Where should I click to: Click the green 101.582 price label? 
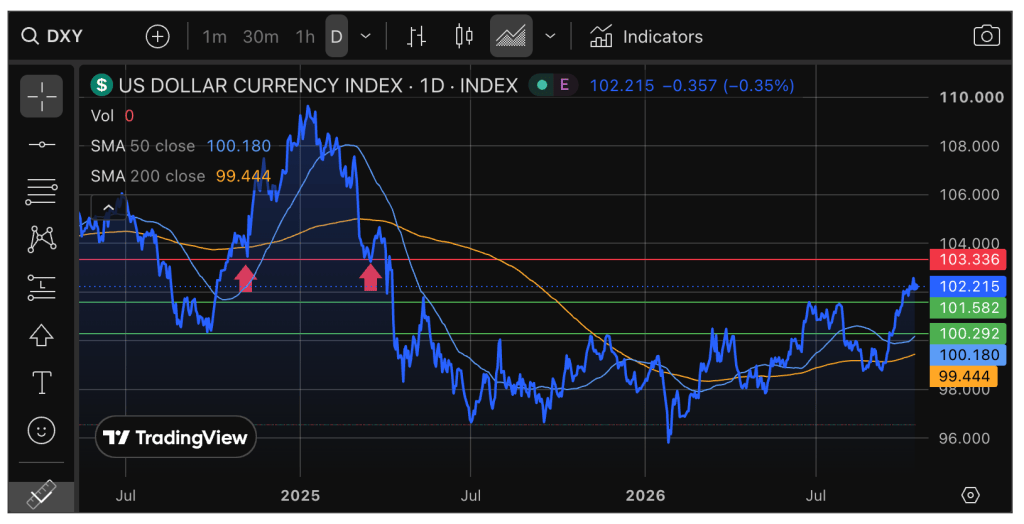968,308
